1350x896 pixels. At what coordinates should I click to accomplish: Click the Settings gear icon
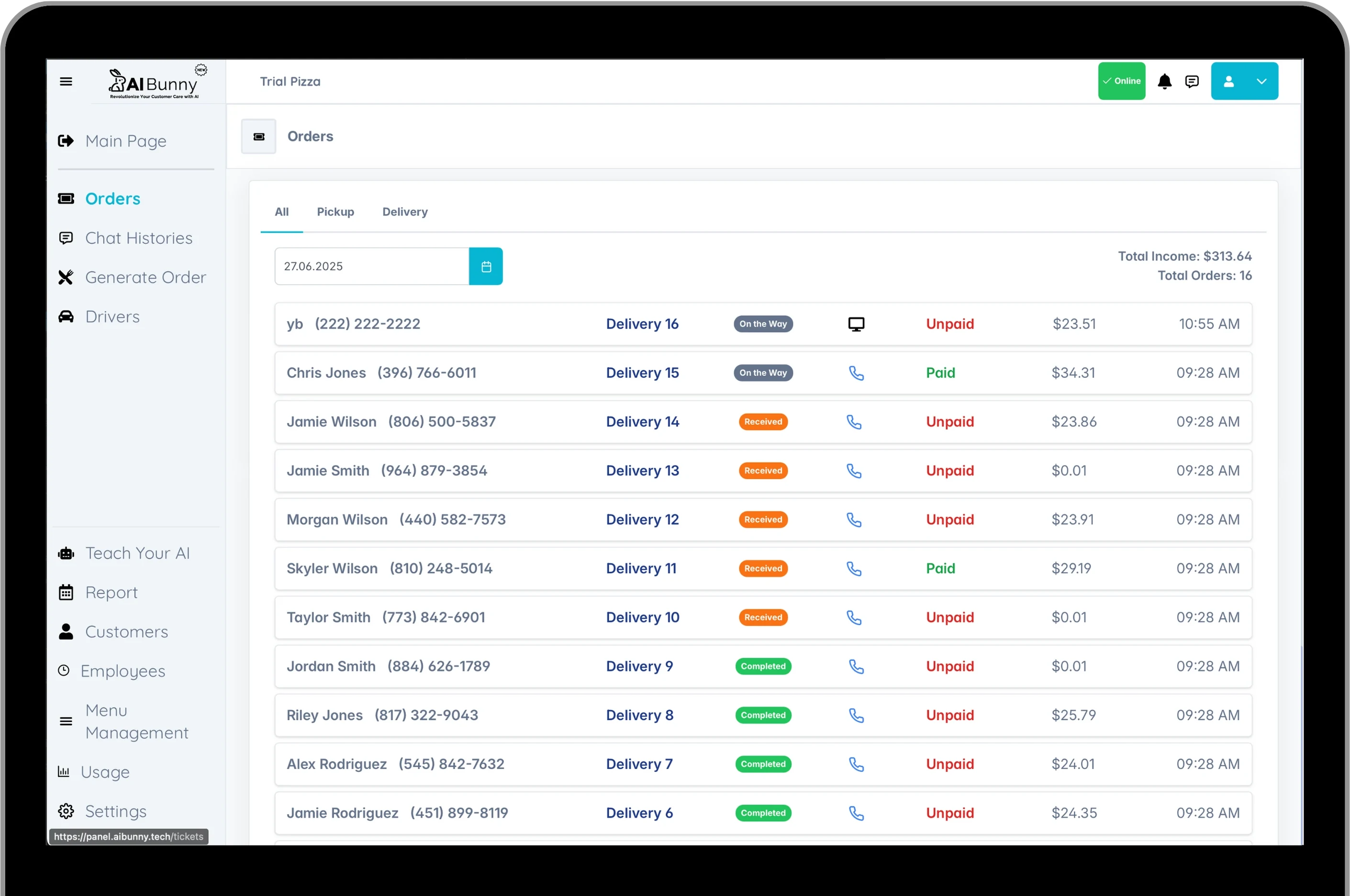tap(66, 811)
